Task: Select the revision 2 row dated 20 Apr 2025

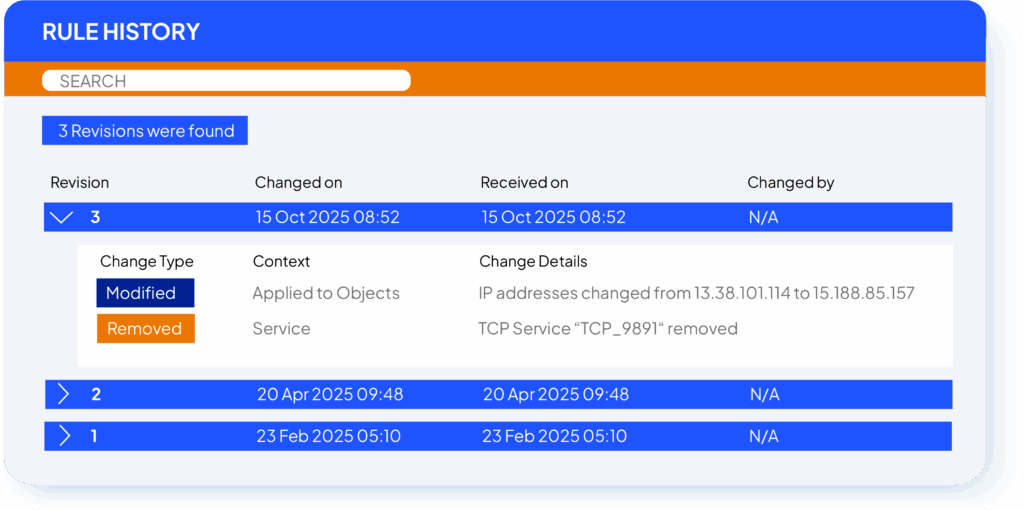Action: coord(498,394)
